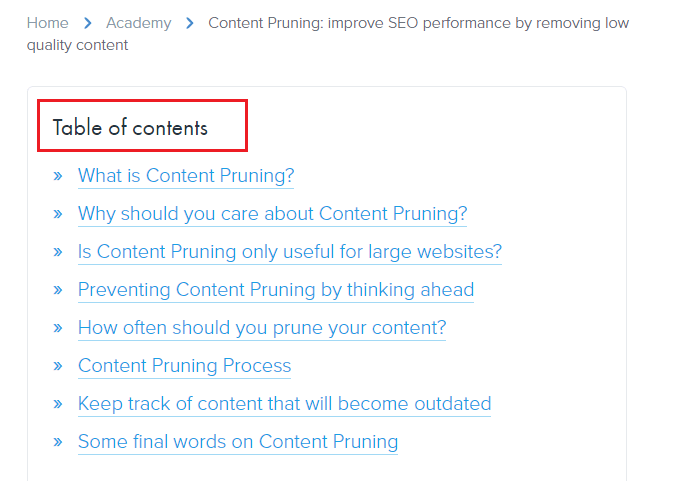Click the » bullet beside 'How often should you prune'
Screen dimensions: 674x481
[58, 329]
